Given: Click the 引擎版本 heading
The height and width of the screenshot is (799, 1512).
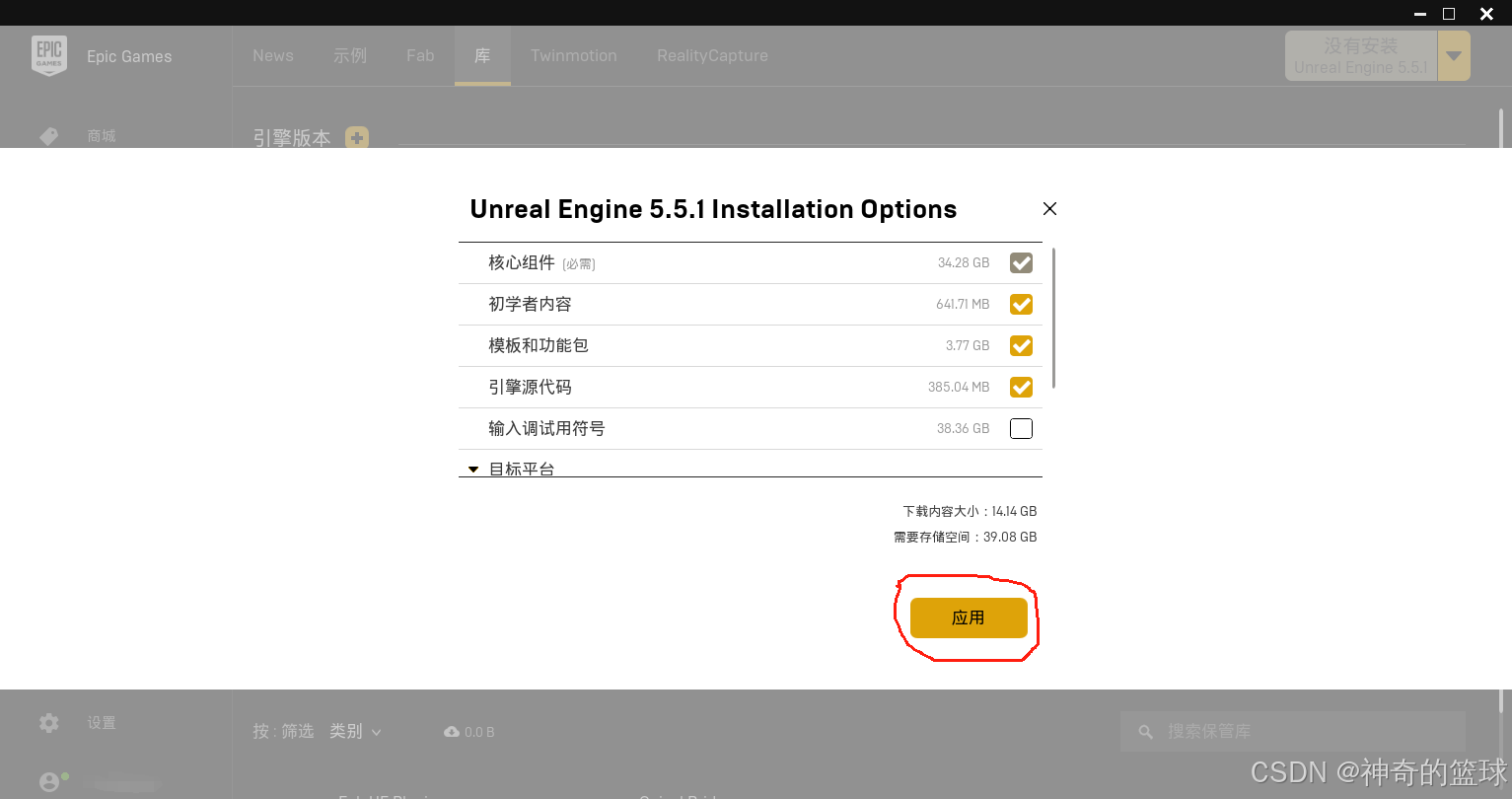Looking at the screenshot, I should point(292,137).
